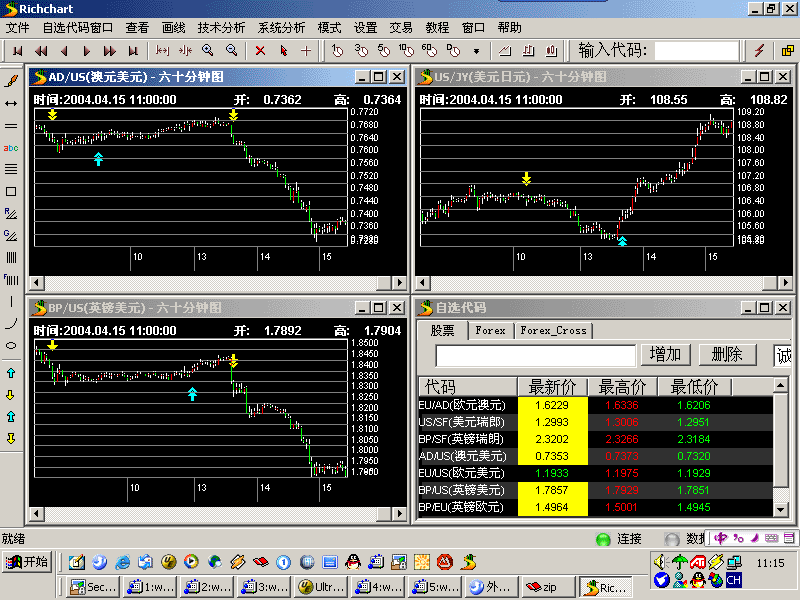Jump to first record playback arrow
The height and width of the screenshot is (600, 800).
tap(18, 51)
